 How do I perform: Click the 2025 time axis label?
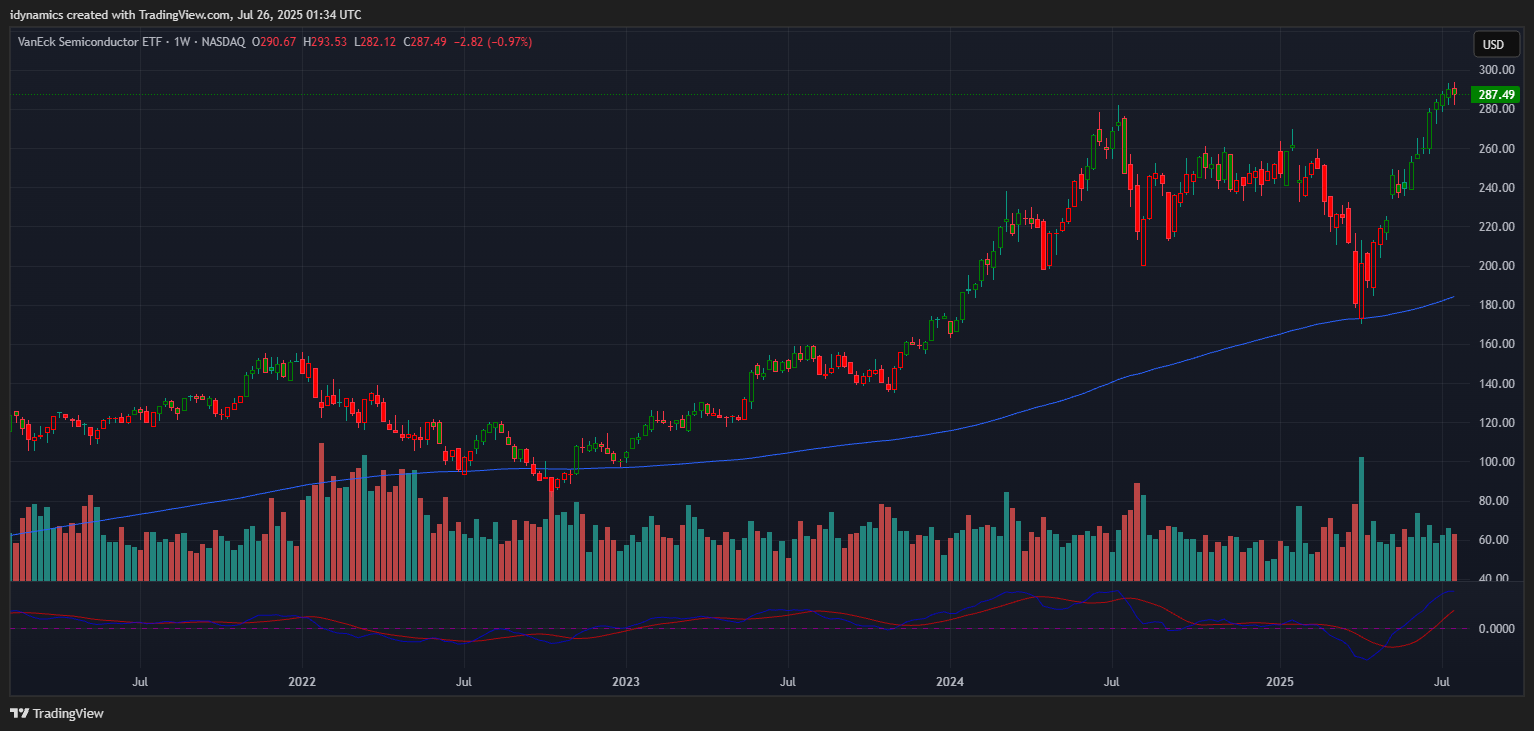[1280, 682]
